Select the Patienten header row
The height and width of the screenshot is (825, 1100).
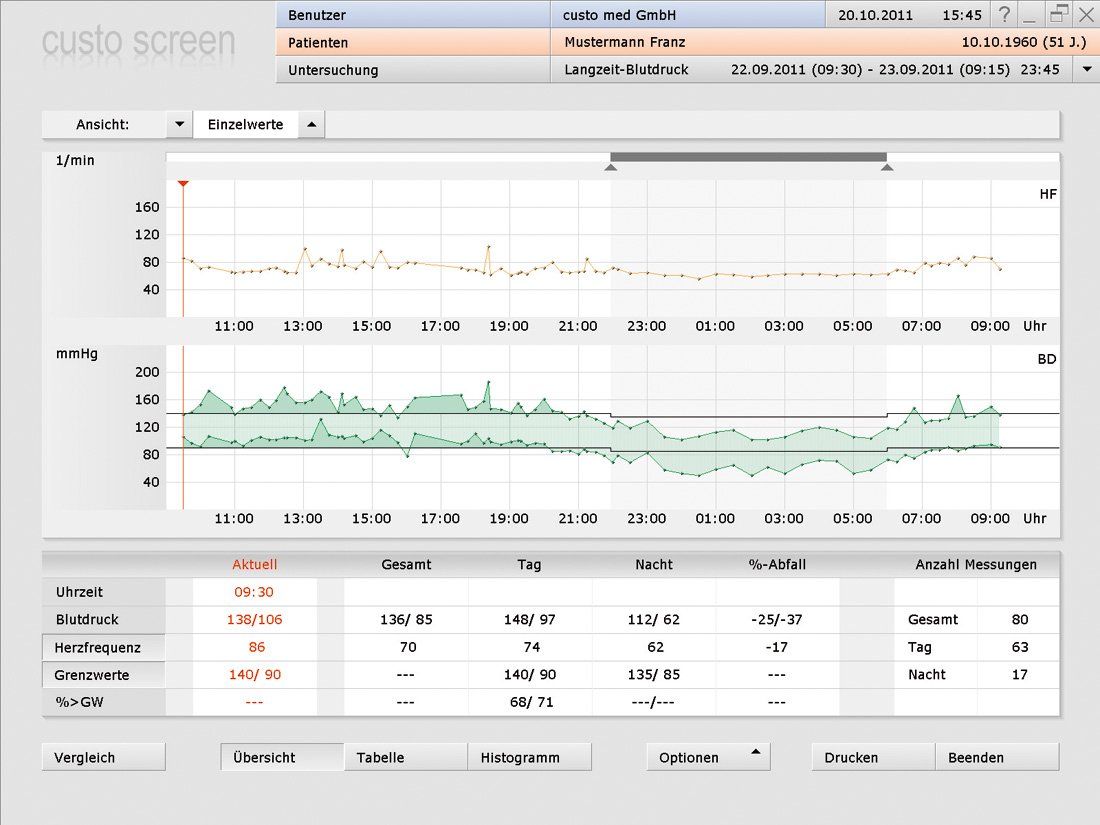412,43
